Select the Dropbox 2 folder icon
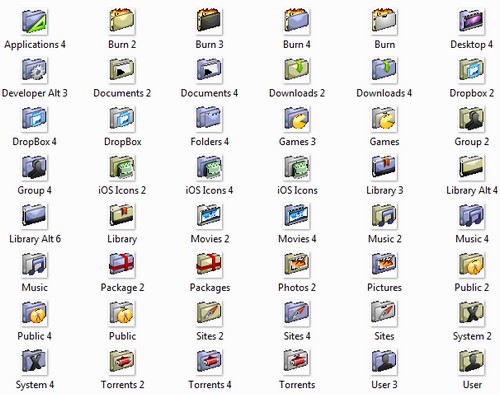 coord(471,70)
